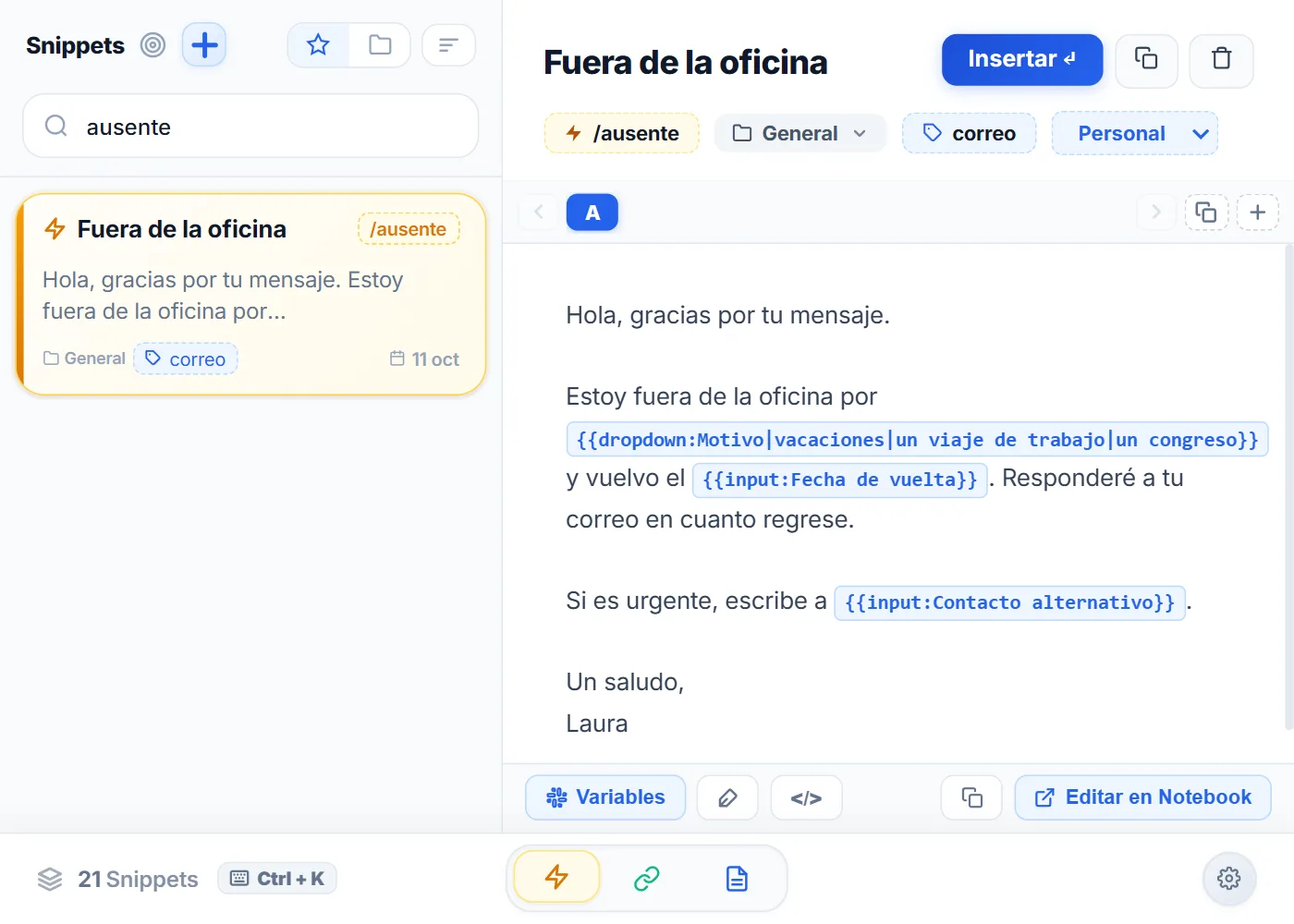Open the Variables panel

(605, 797)
